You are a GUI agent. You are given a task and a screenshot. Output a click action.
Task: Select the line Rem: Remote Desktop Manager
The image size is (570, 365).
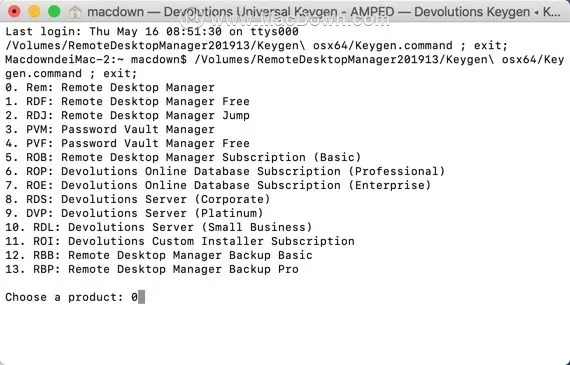[110, 88]
